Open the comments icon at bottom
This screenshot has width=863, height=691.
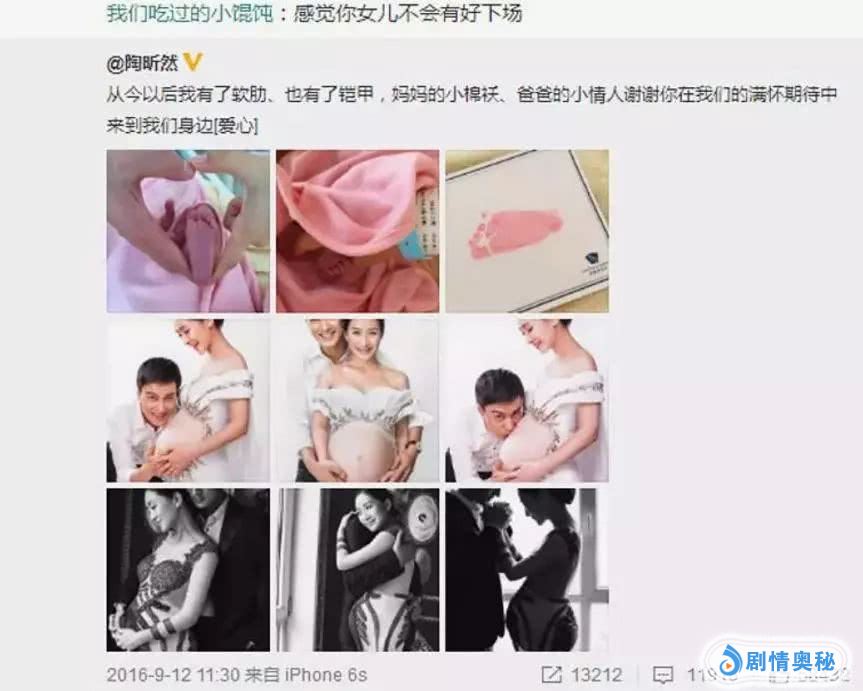[x=663, y=675]
